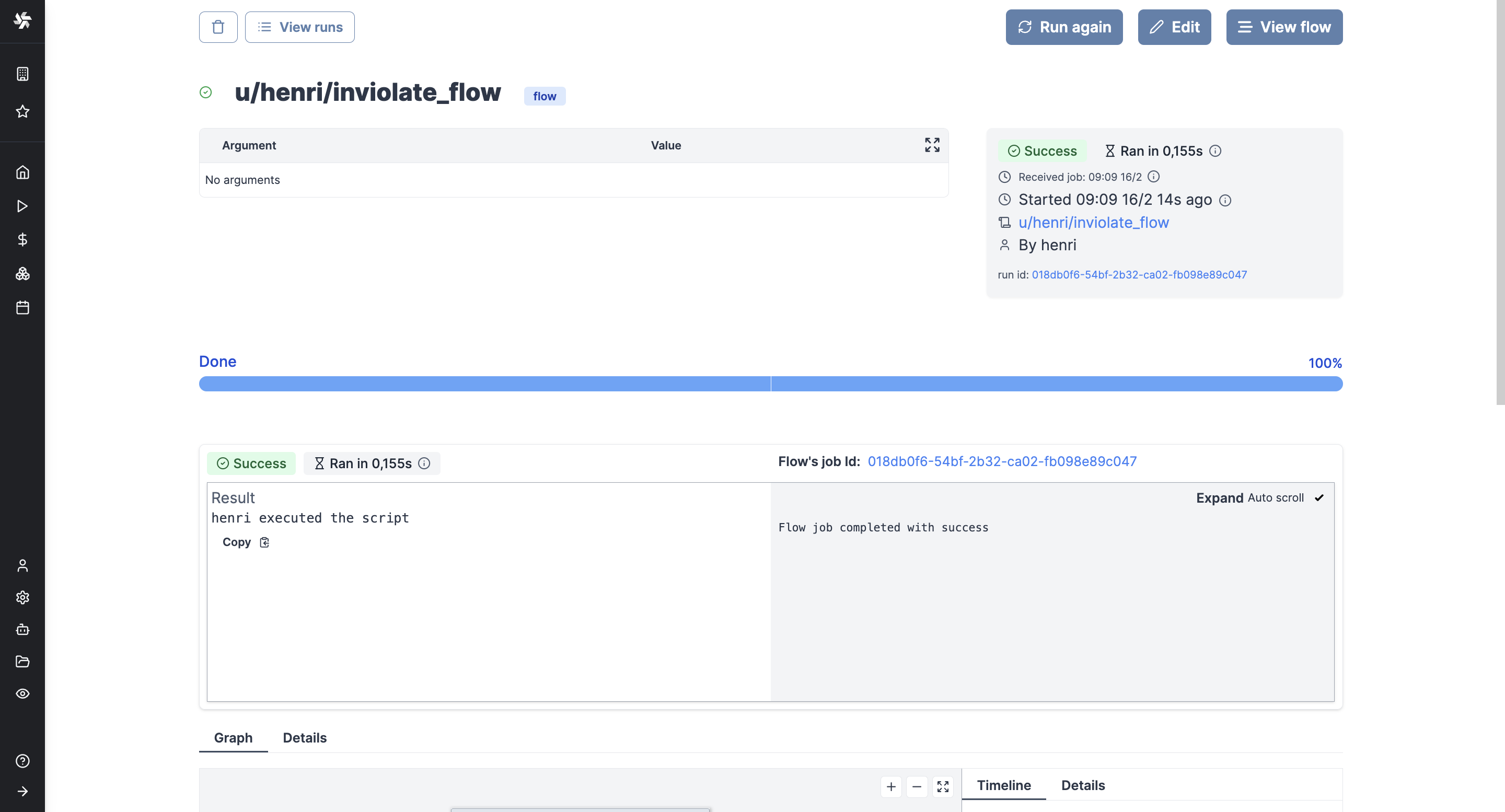This screenshot has height=812, width=1505.
Task: Open Variables dollar icon in sidebar
Action: click(x=22, y=239)
